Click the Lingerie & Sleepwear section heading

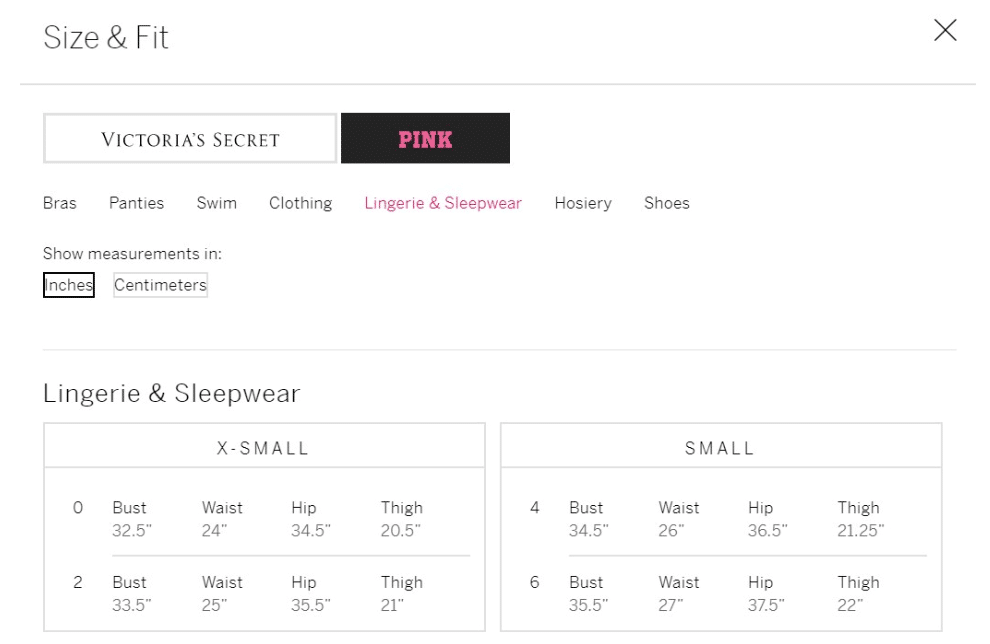171,393
